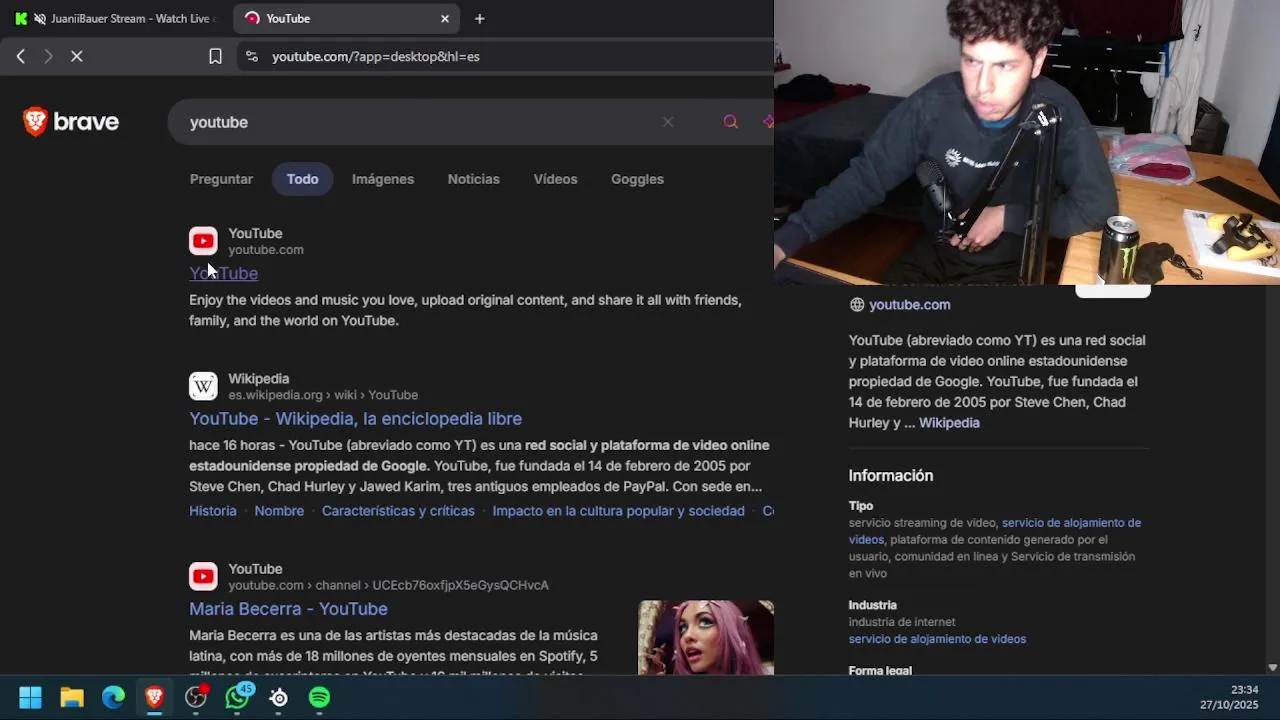
Task: Switch to the Vídeos results tab
Action: click(555, 179)
